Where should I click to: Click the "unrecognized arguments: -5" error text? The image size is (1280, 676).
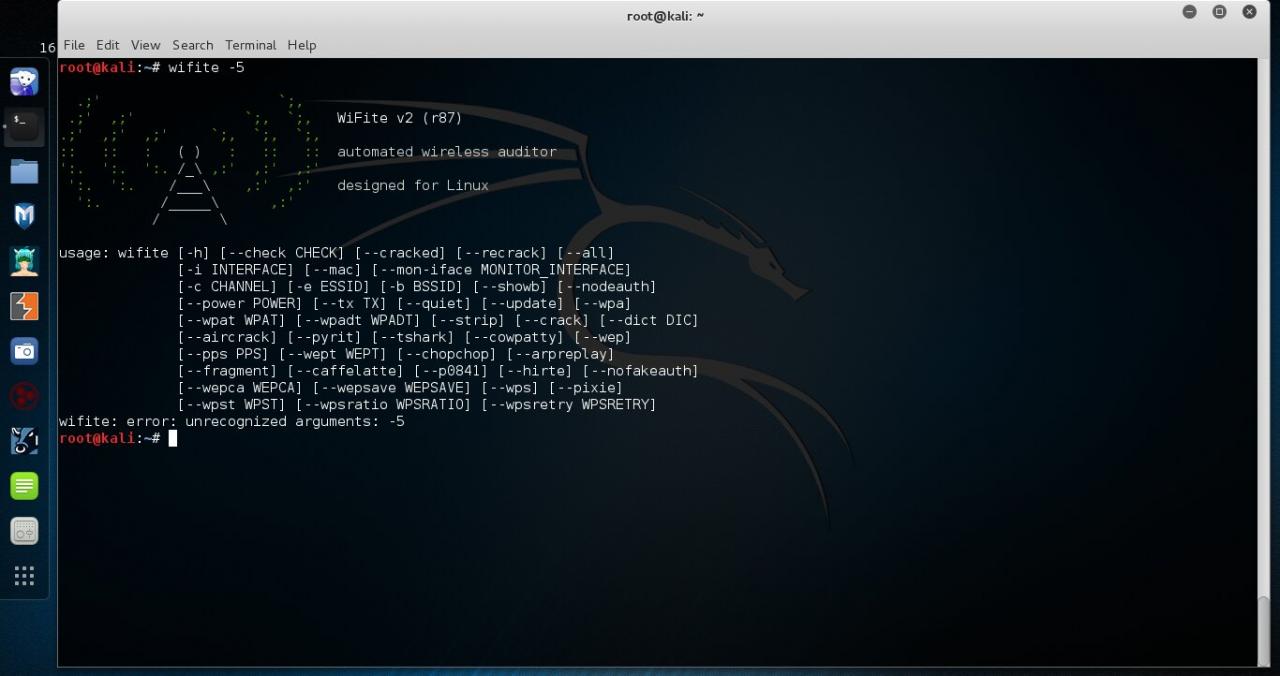(295, 422)
